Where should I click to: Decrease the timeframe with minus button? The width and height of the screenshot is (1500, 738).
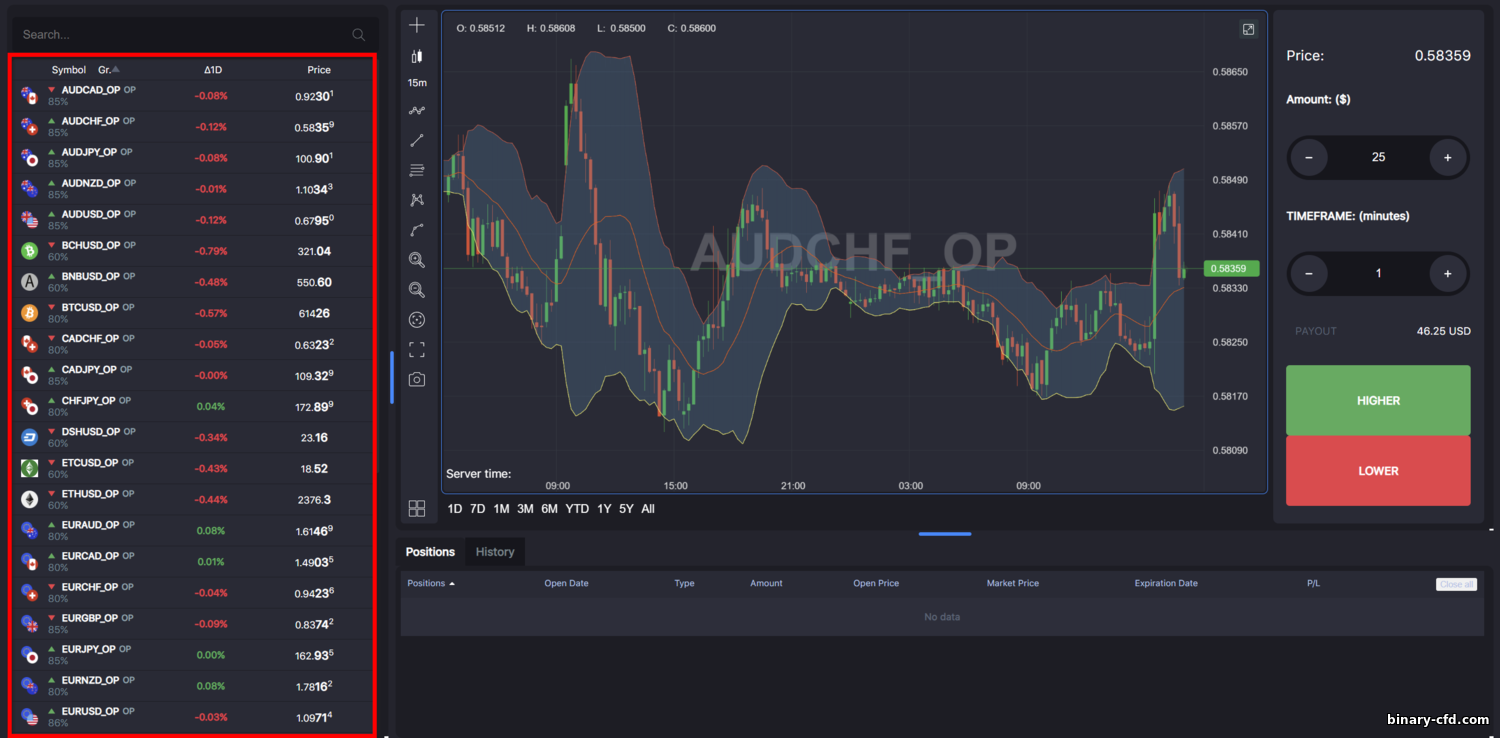1309,273
